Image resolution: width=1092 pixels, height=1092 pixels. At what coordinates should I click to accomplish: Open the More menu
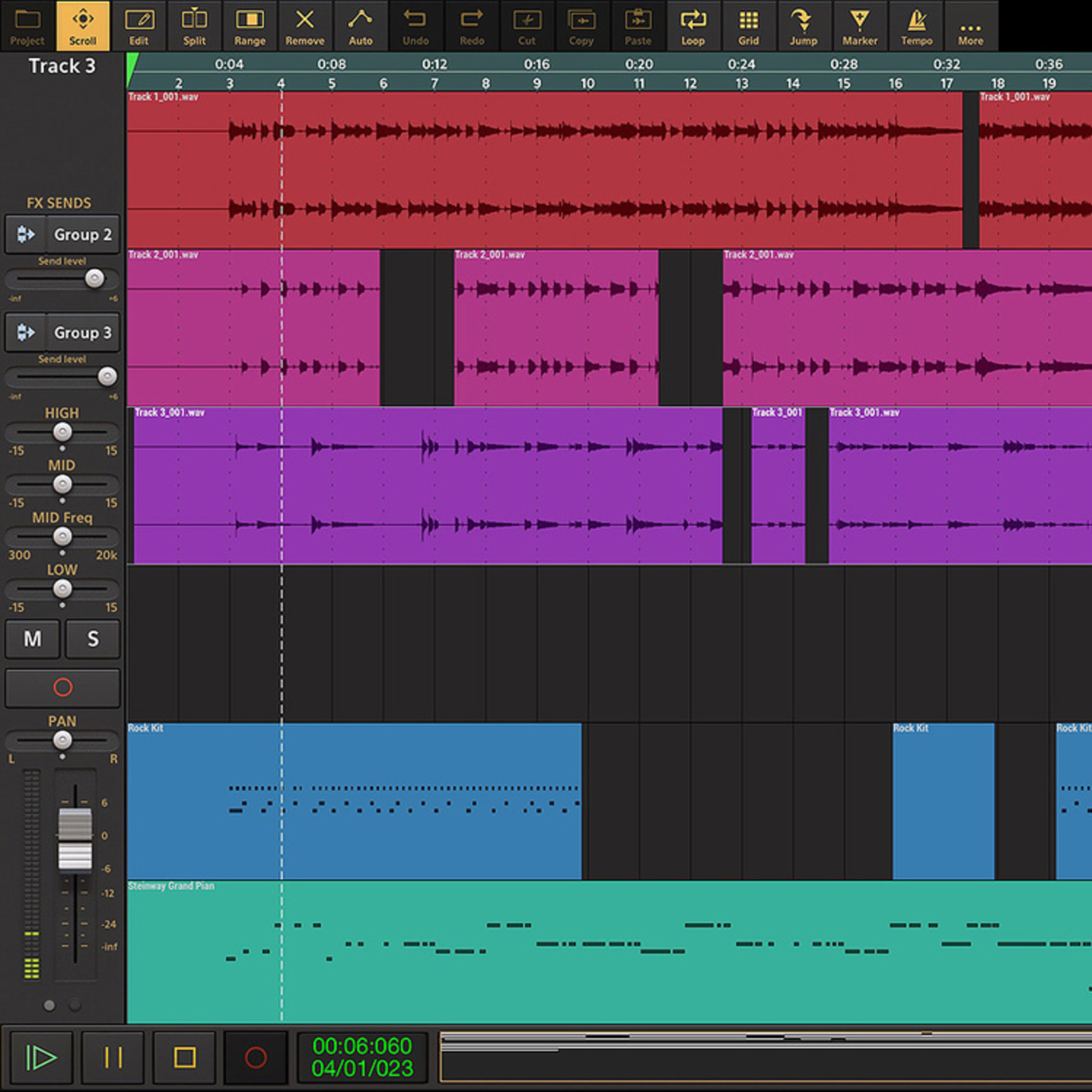click(970, 26)
